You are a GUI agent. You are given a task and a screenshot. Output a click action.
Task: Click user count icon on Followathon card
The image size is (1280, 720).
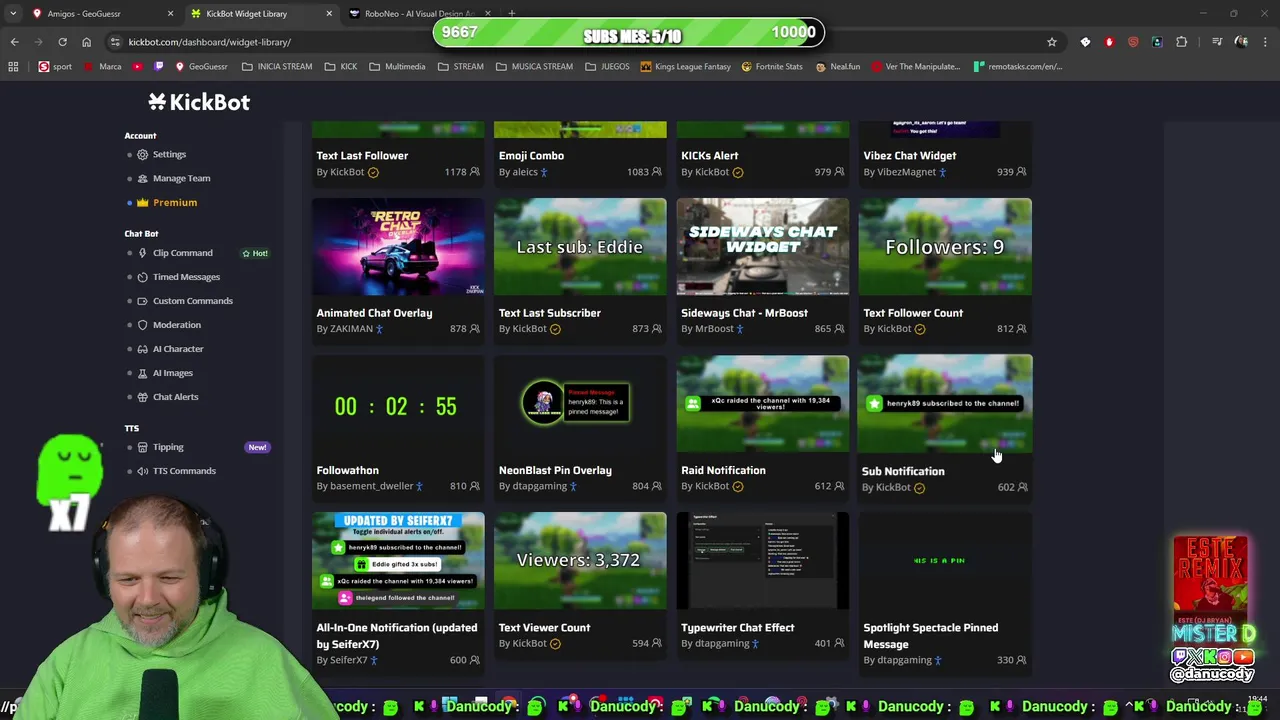click(475, 486)
